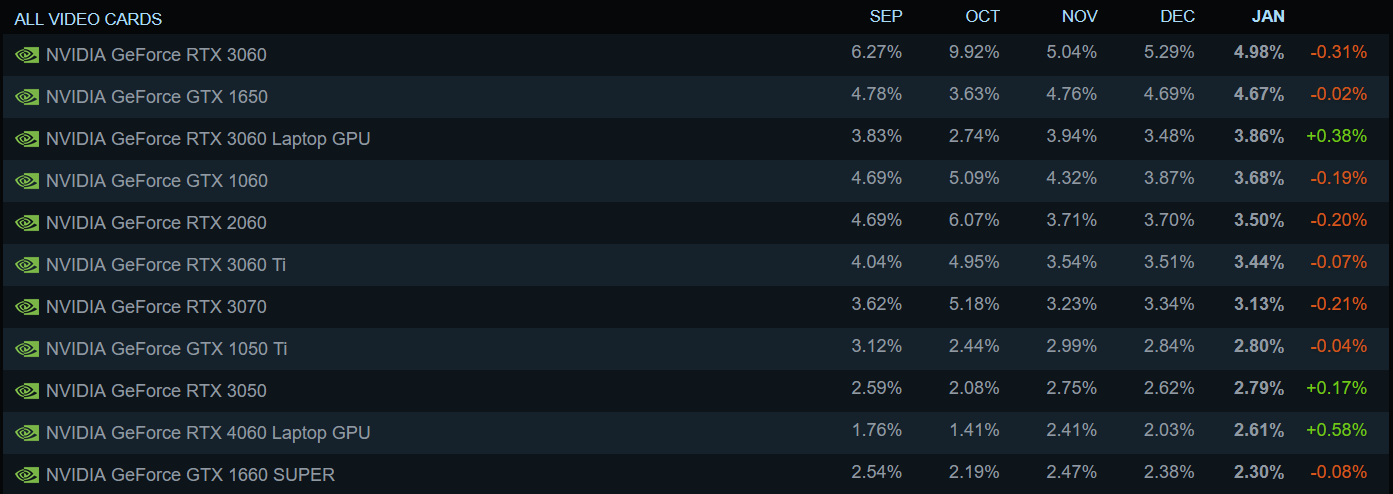The width and height of the screenshot is (1393, 494).
Task: Click NVIDIA logo beside RTX 3070
Action: (27, 307)
